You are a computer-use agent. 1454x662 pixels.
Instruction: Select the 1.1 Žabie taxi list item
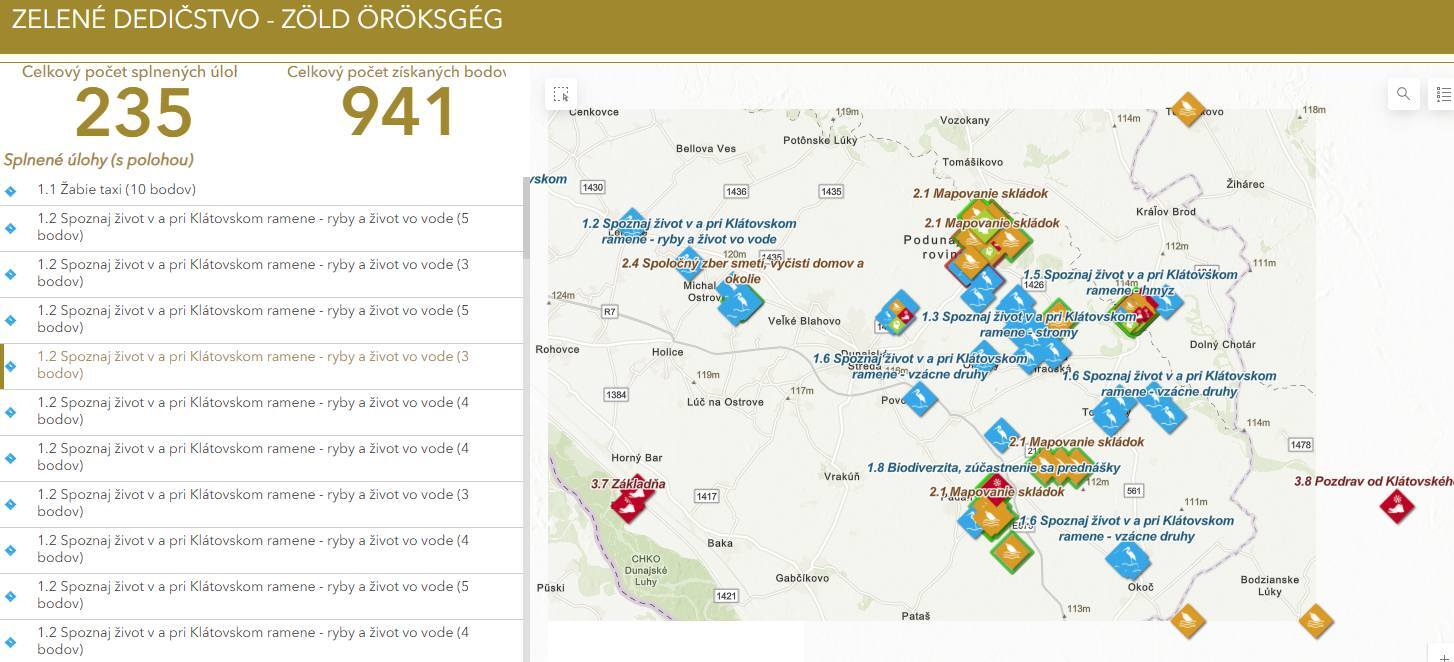pos(116,189)
